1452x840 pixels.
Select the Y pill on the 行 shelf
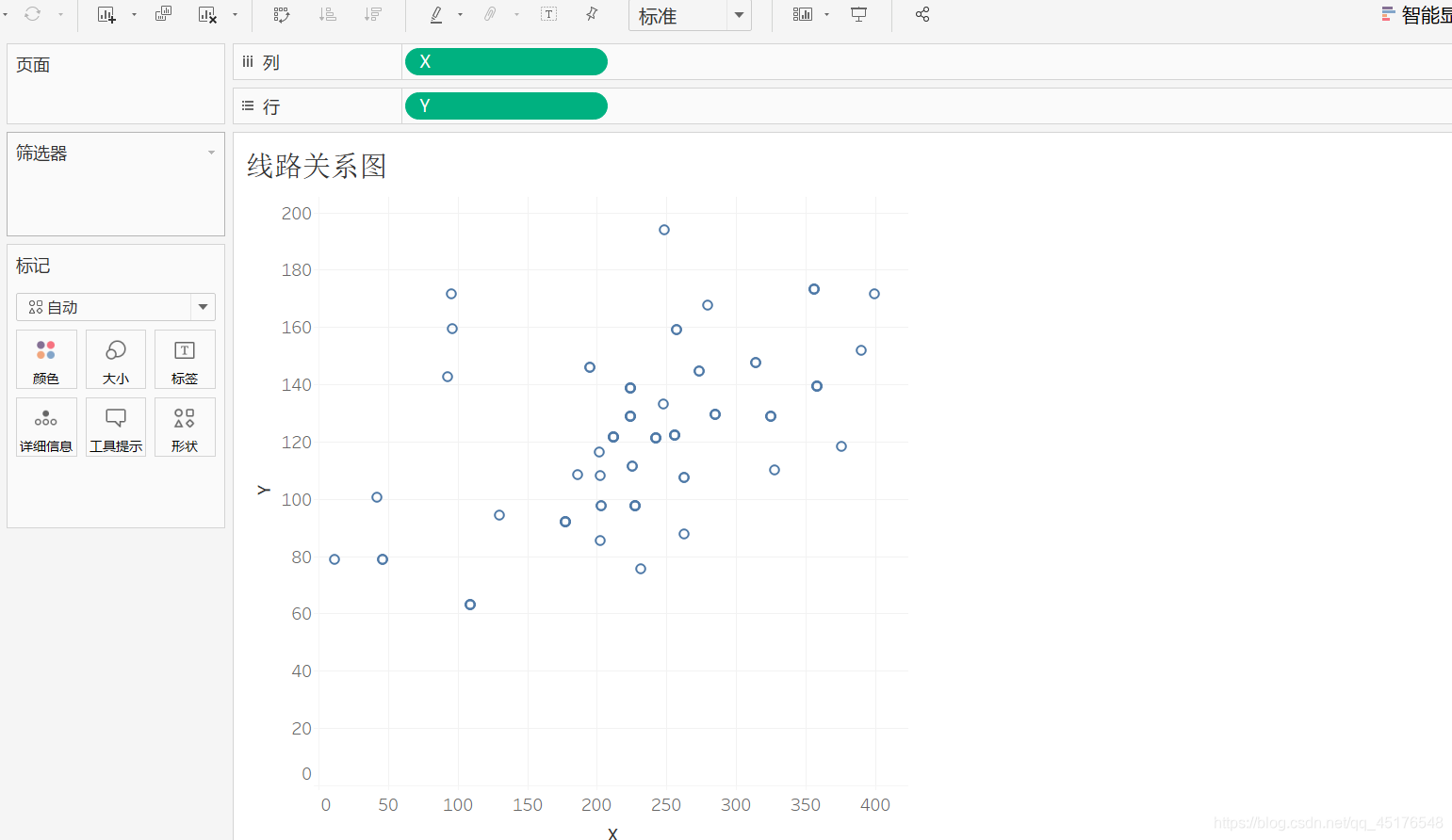click(506, 105)
